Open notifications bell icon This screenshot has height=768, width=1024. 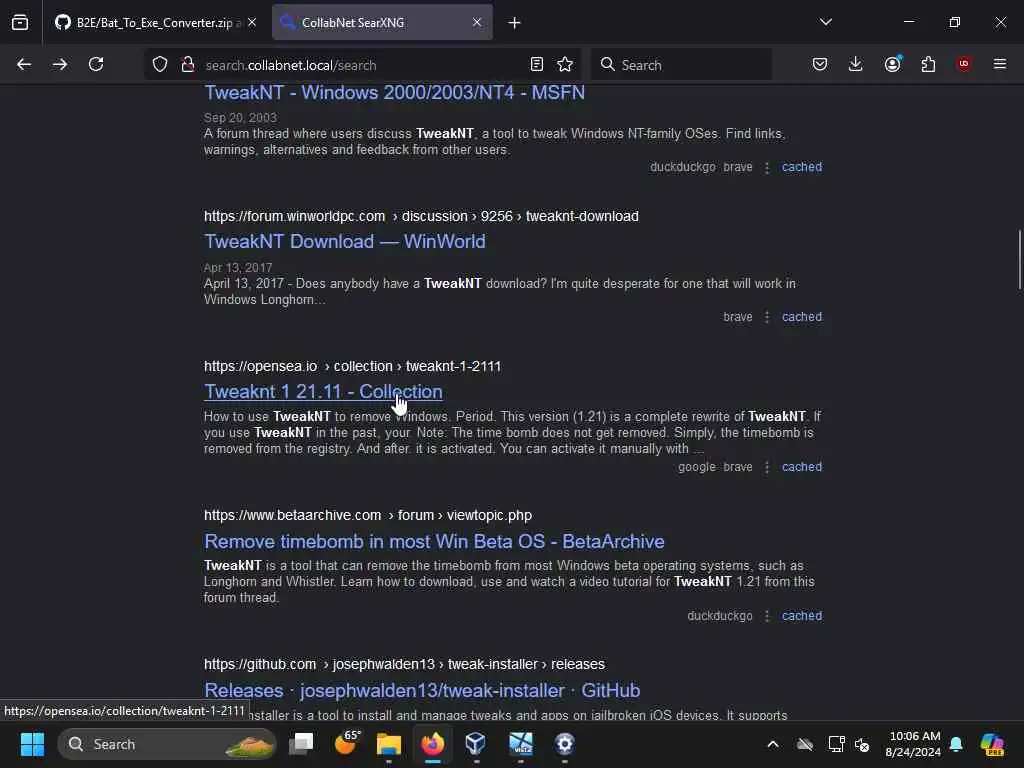click(956, 744)
